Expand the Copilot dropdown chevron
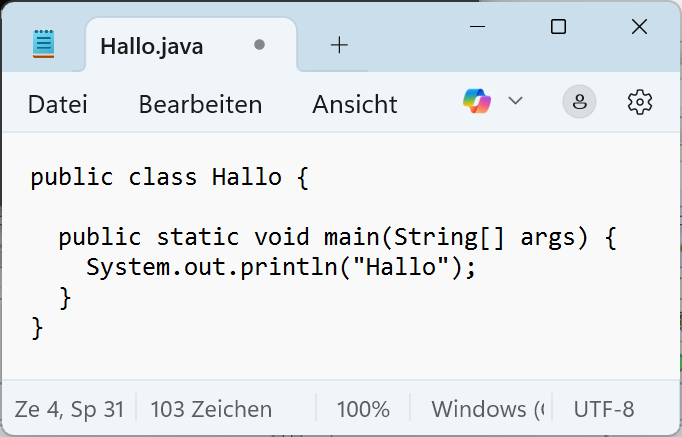 516,101
